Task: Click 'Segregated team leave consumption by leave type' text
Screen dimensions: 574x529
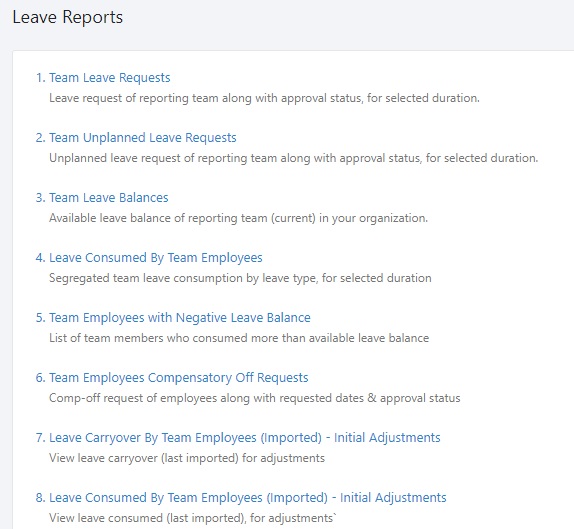Action: click(x=240, y=278)
